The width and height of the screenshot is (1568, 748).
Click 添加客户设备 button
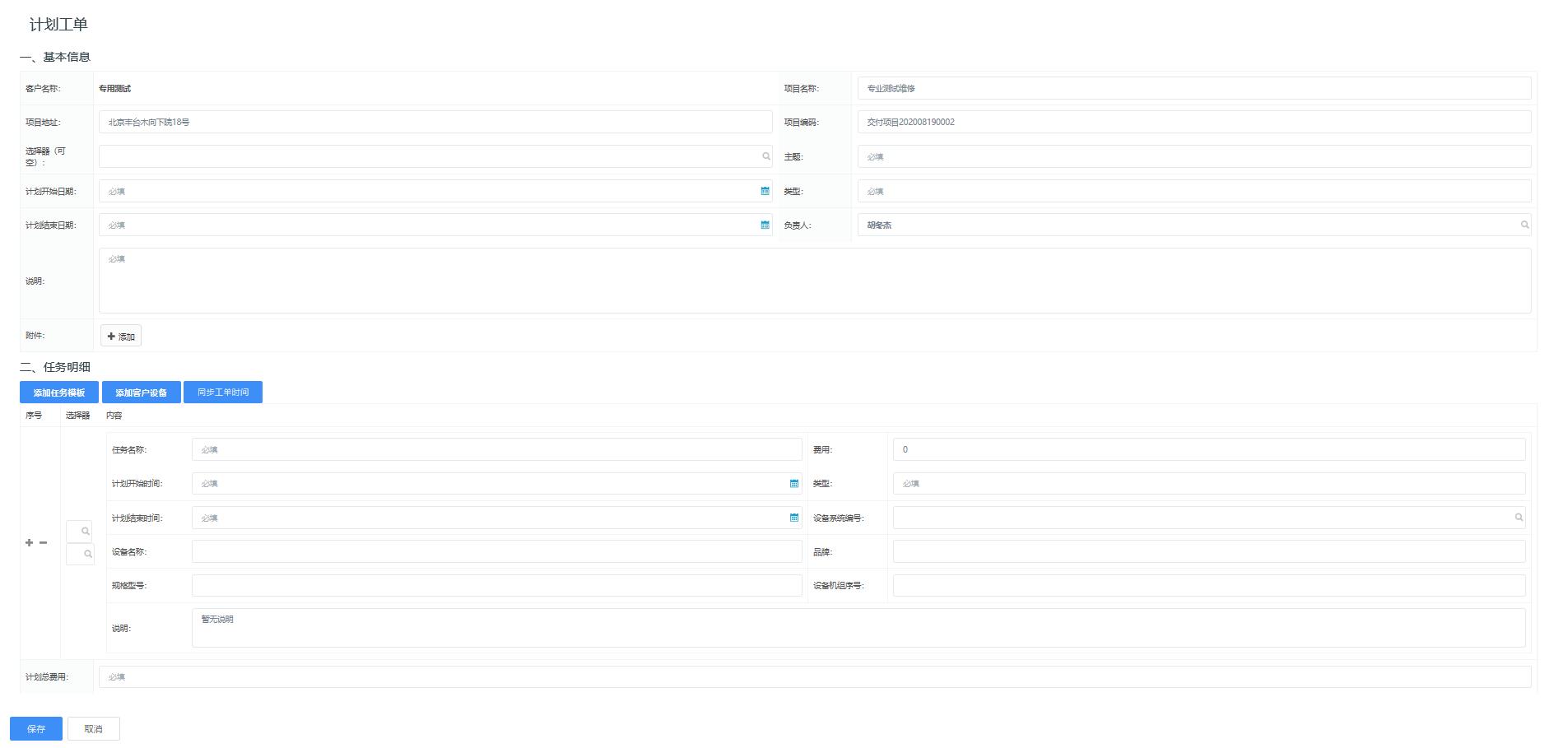(141, 393)
